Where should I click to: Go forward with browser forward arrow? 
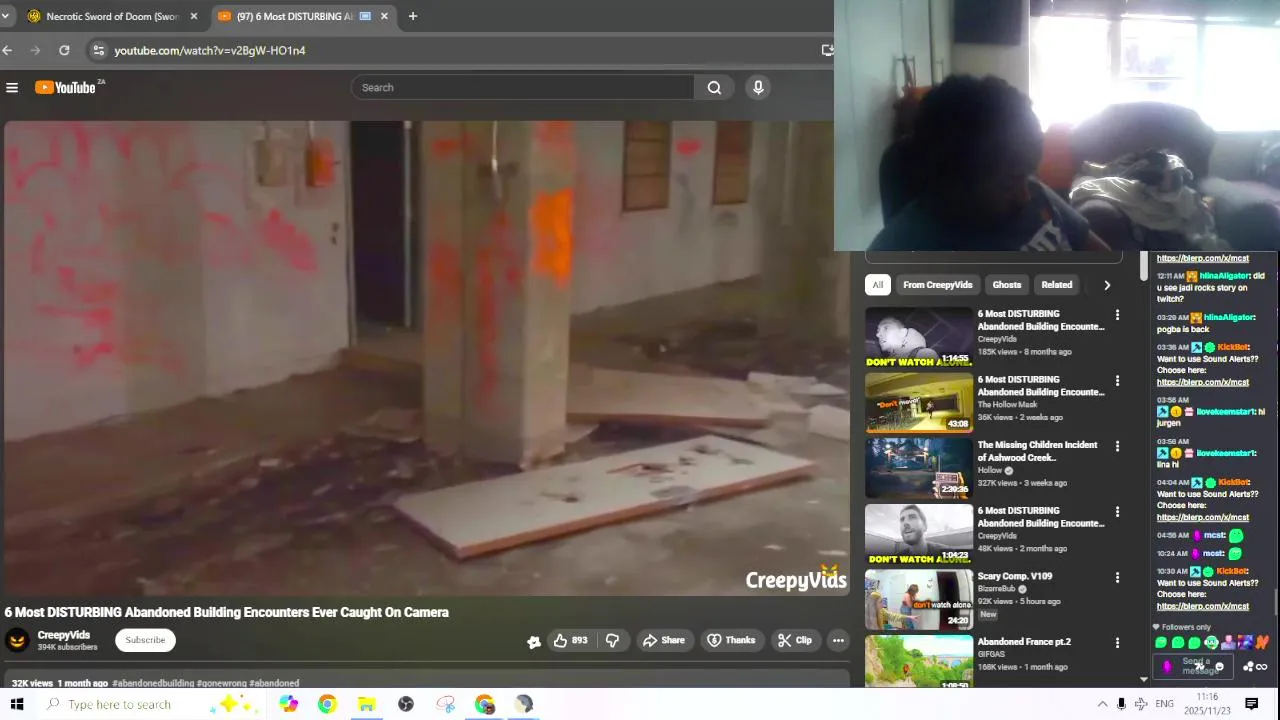tap(36, 50)
